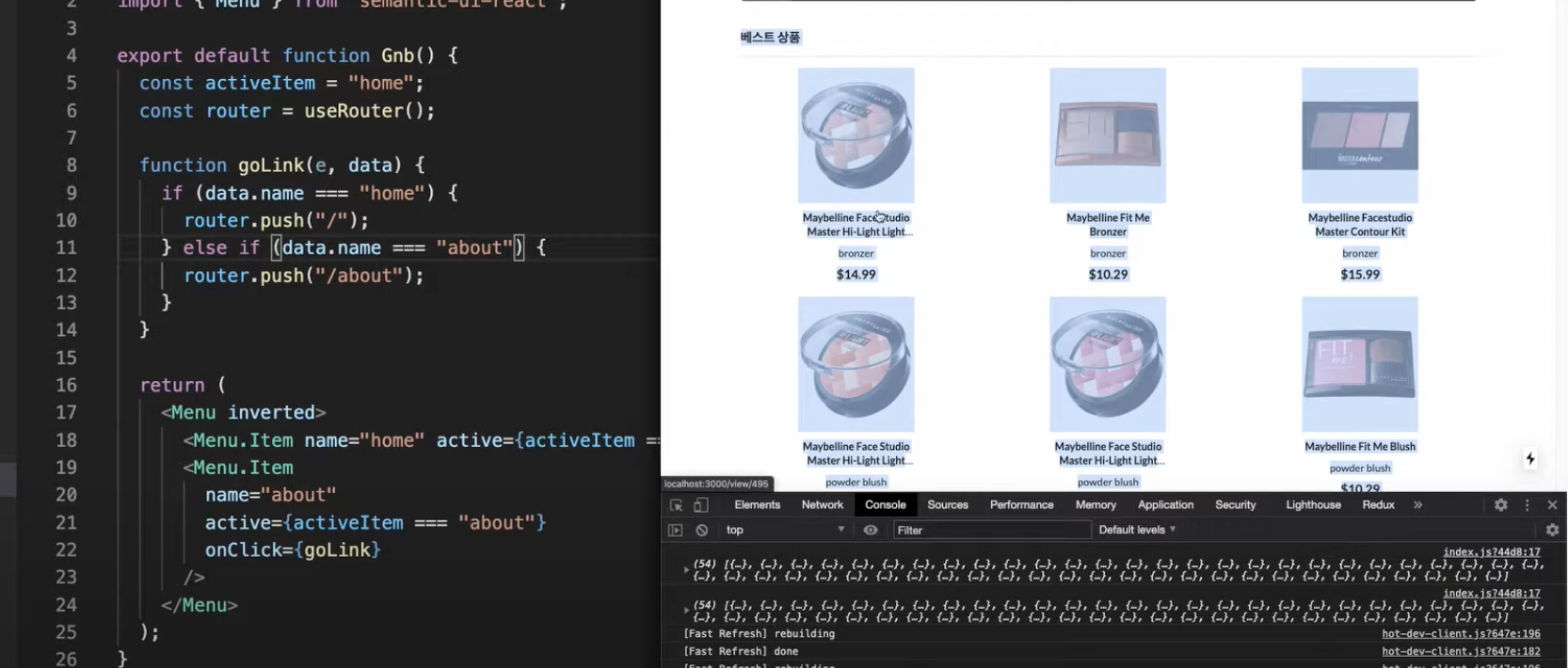
Task: Click the Maybelline Facestudio Master Contour Kit image
Action: [1360, 135]
